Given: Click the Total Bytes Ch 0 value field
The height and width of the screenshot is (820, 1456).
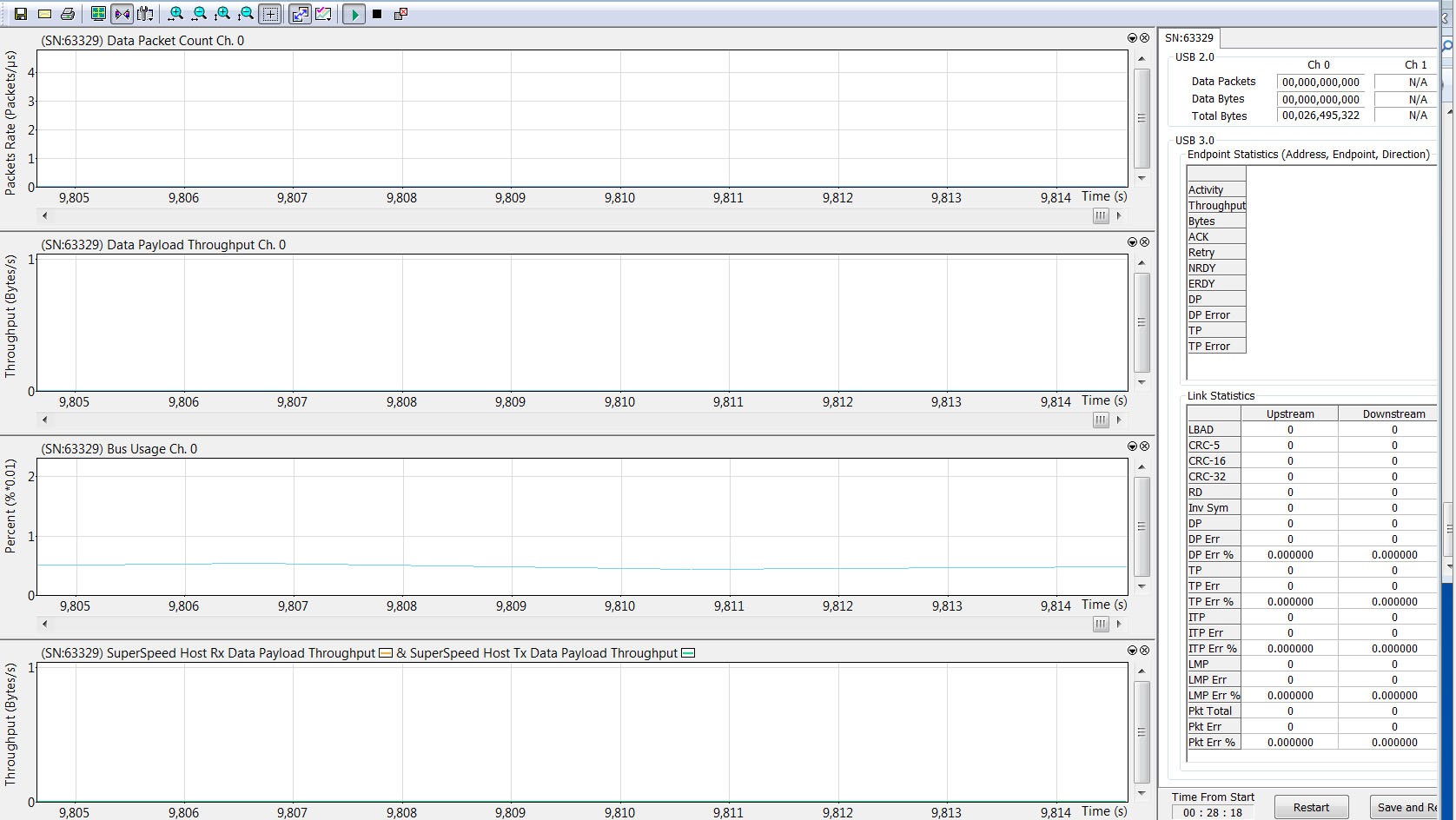Looking at the screenshot, I should click(1320, 116).
